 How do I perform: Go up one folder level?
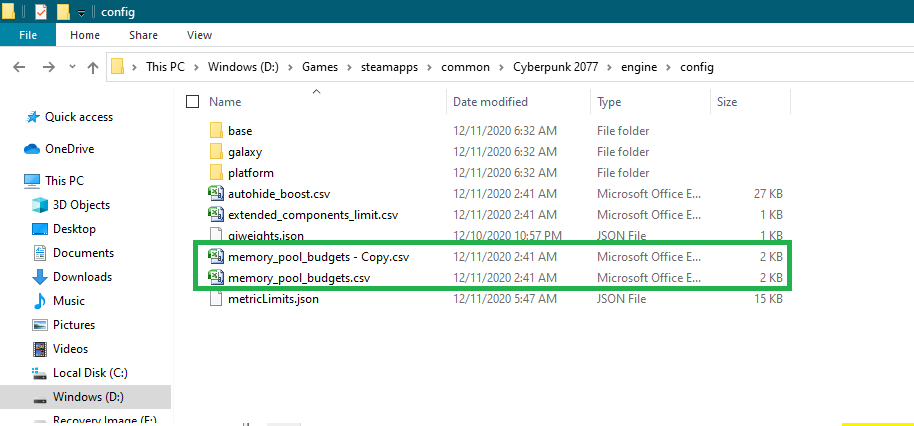93,67
